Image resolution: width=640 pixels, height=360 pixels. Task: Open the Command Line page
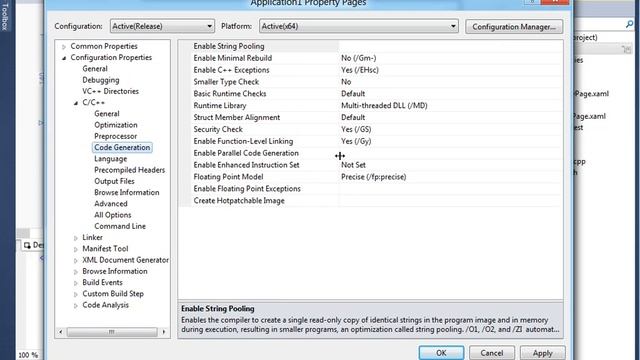120,226
